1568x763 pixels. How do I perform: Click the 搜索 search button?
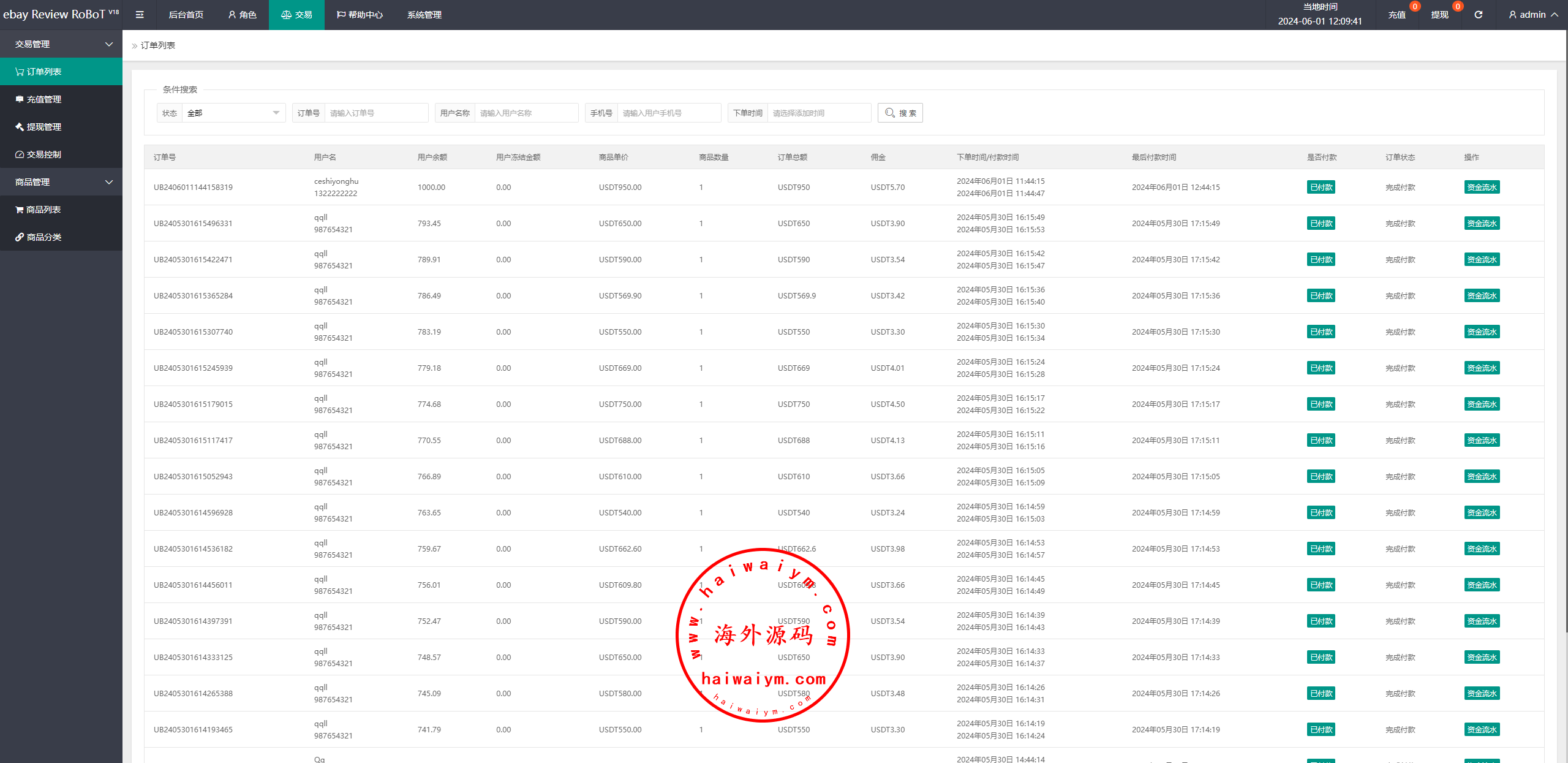point(900,113)
